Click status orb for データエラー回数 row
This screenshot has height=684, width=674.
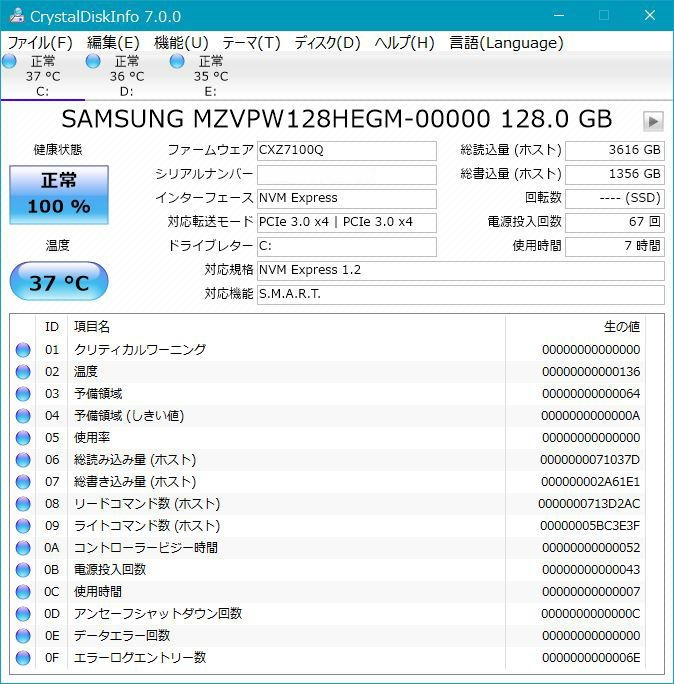(x=23, y=636)
